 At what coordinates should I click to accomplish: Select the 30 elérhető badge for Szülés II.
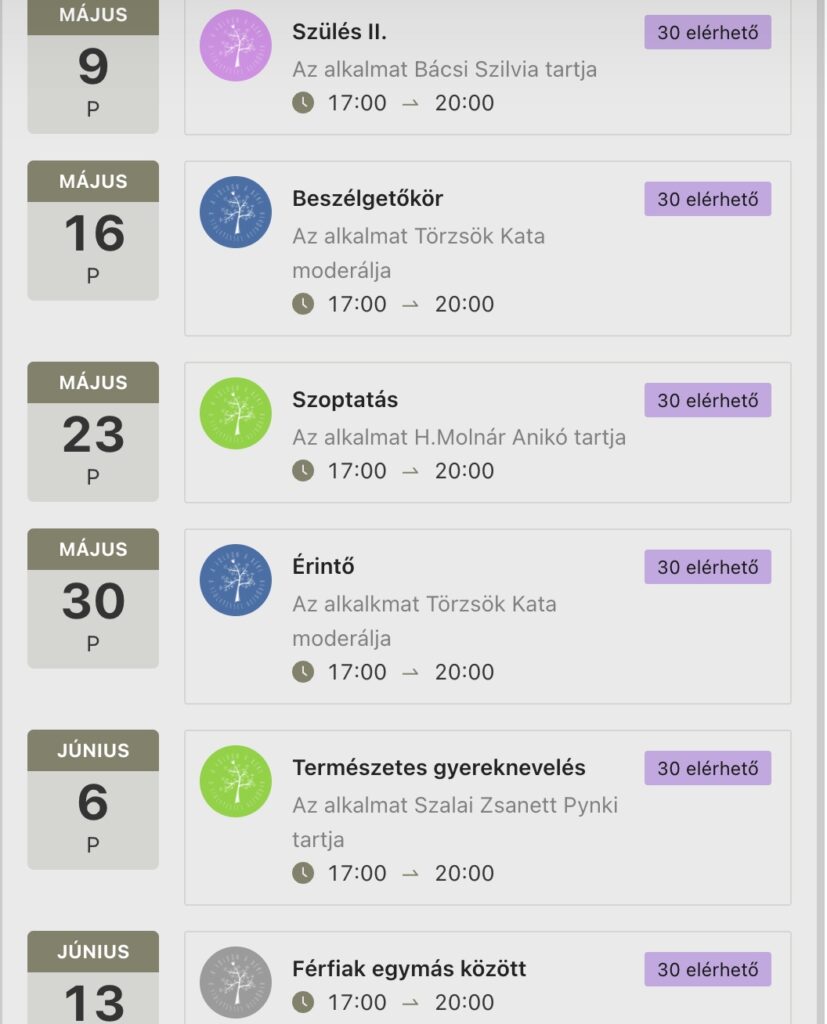pos(707,32)
